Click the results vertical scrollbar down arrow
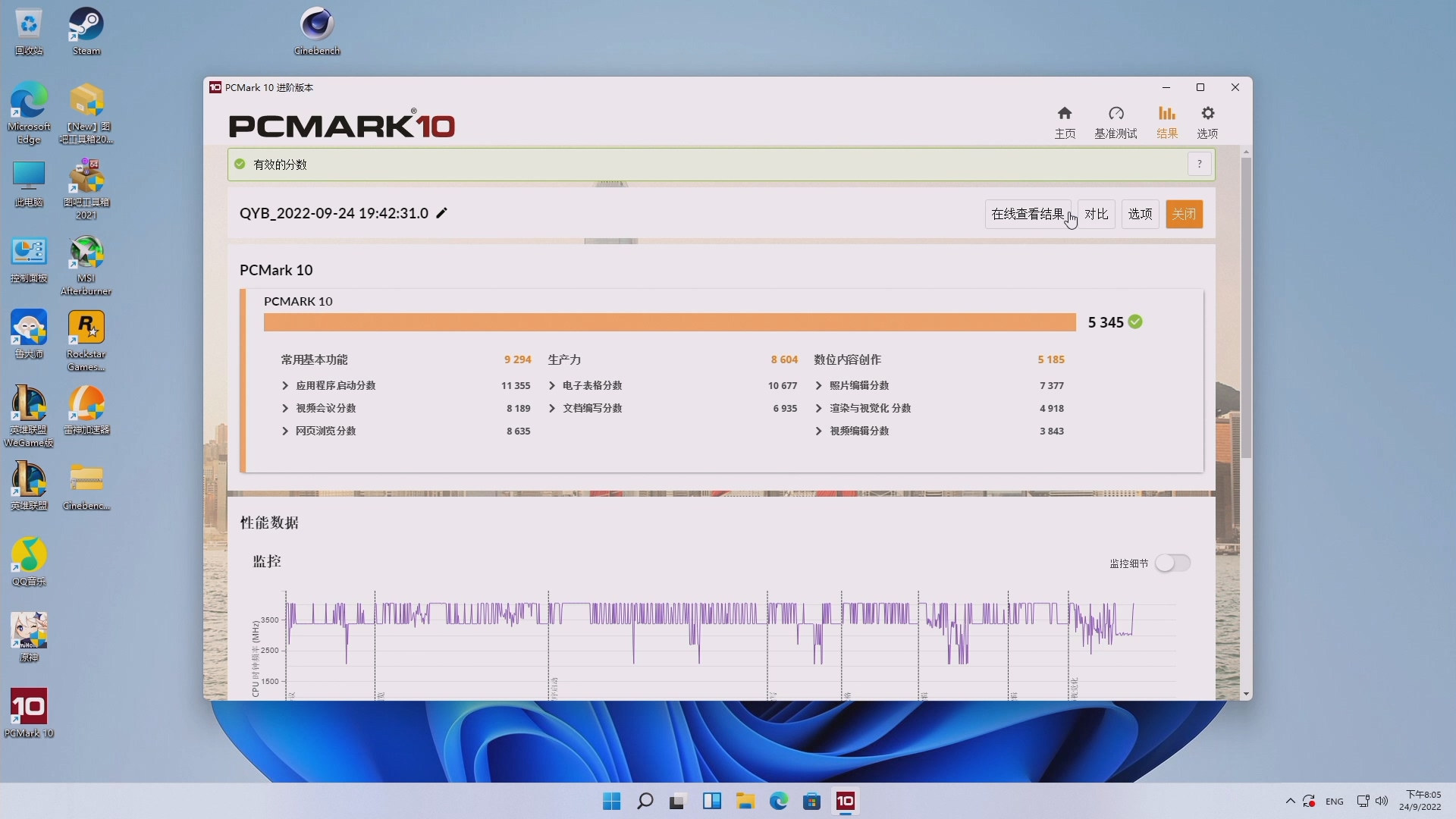Viewport: 1456px width, 819px height. [1246, 694]
